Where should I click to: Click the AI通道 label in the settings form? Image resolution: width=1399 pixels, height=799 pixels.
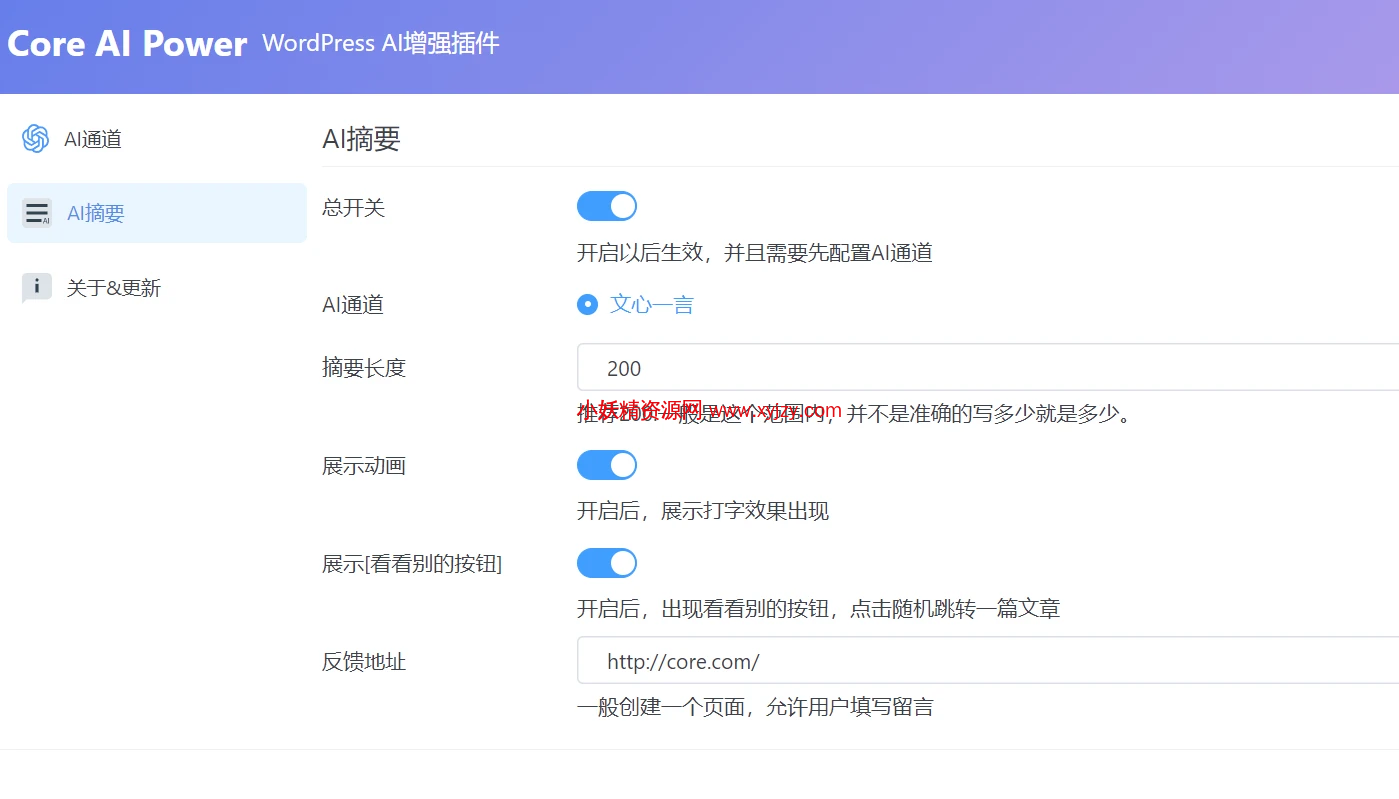353,305
